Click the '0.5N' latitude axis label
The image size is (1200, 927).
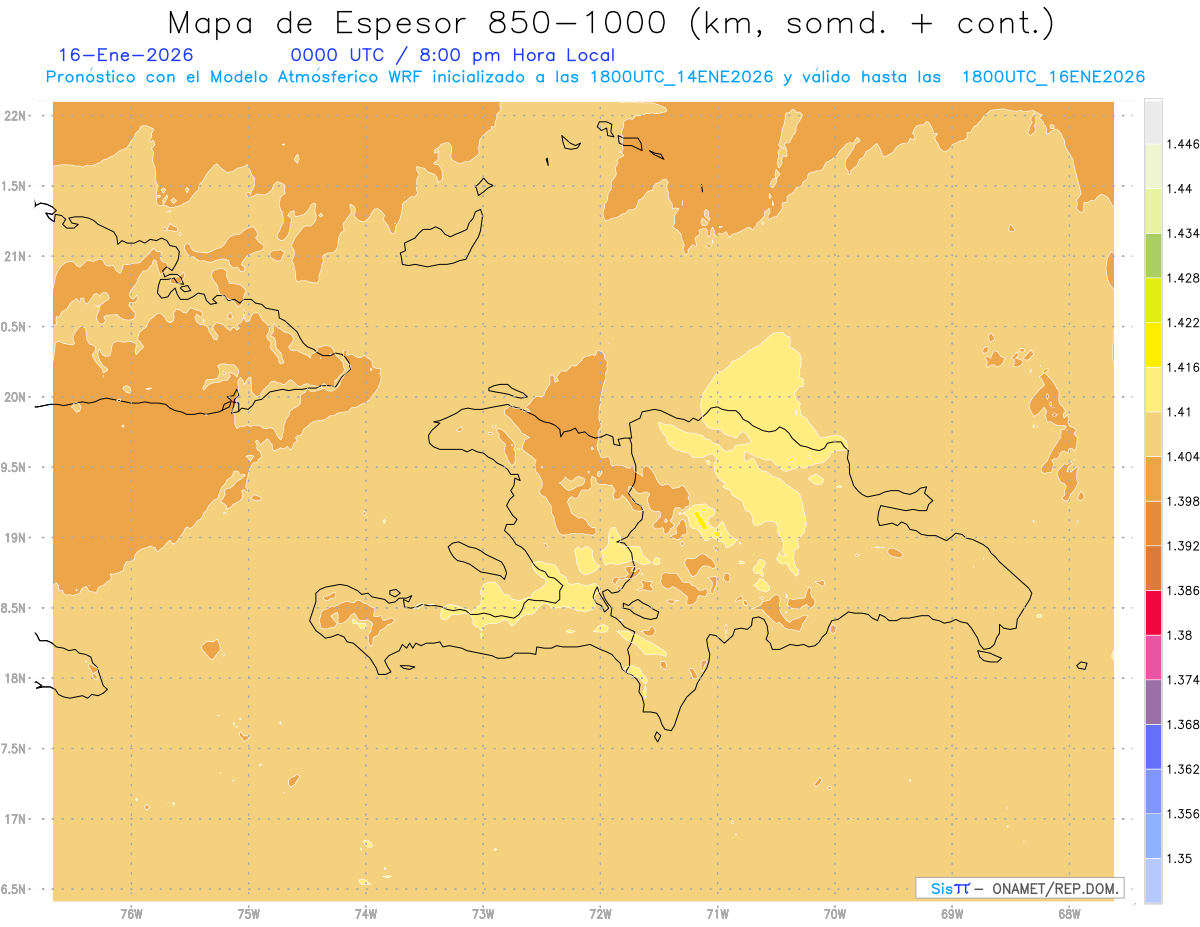coord(14,327)
